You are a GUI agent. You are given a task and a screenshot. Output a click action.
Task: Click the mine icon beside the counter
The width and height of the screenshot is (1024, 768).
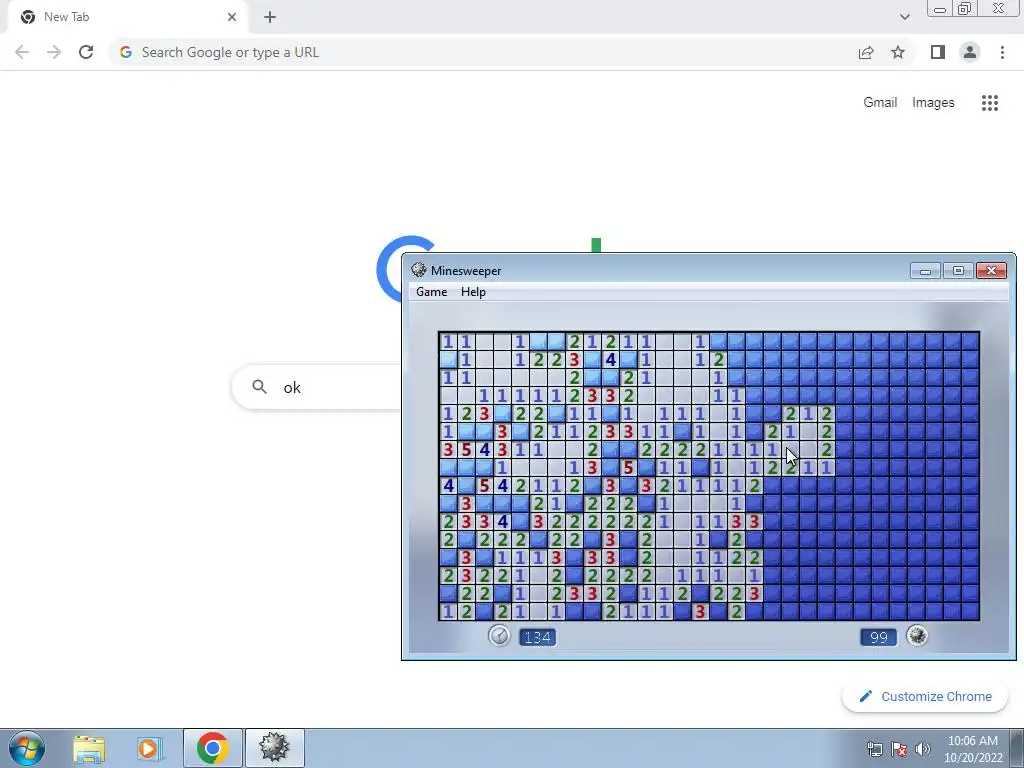coord(917,635)
